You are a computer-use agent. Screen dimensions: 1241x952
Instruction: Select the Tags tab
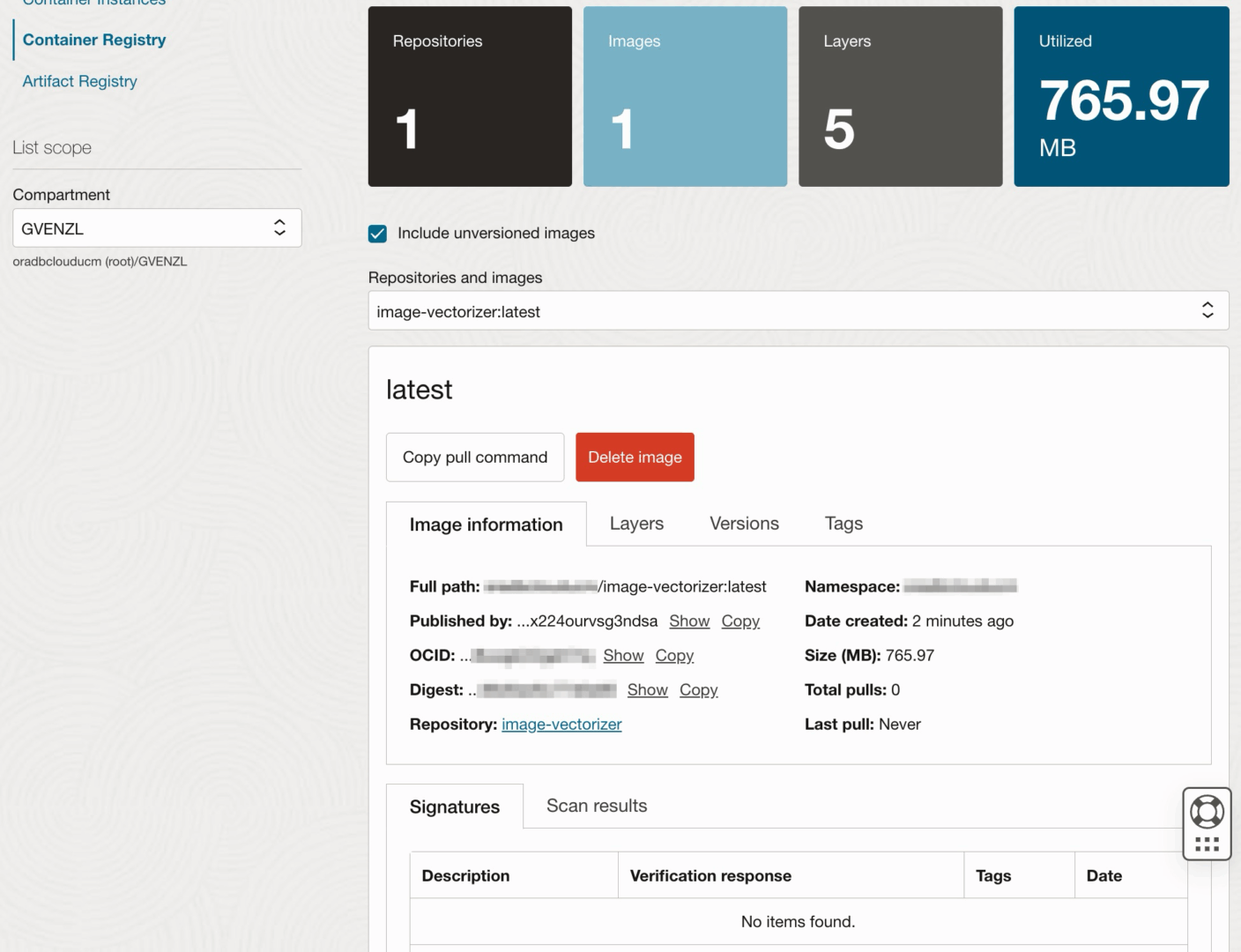pyautogui.click(x=843, y=523)
